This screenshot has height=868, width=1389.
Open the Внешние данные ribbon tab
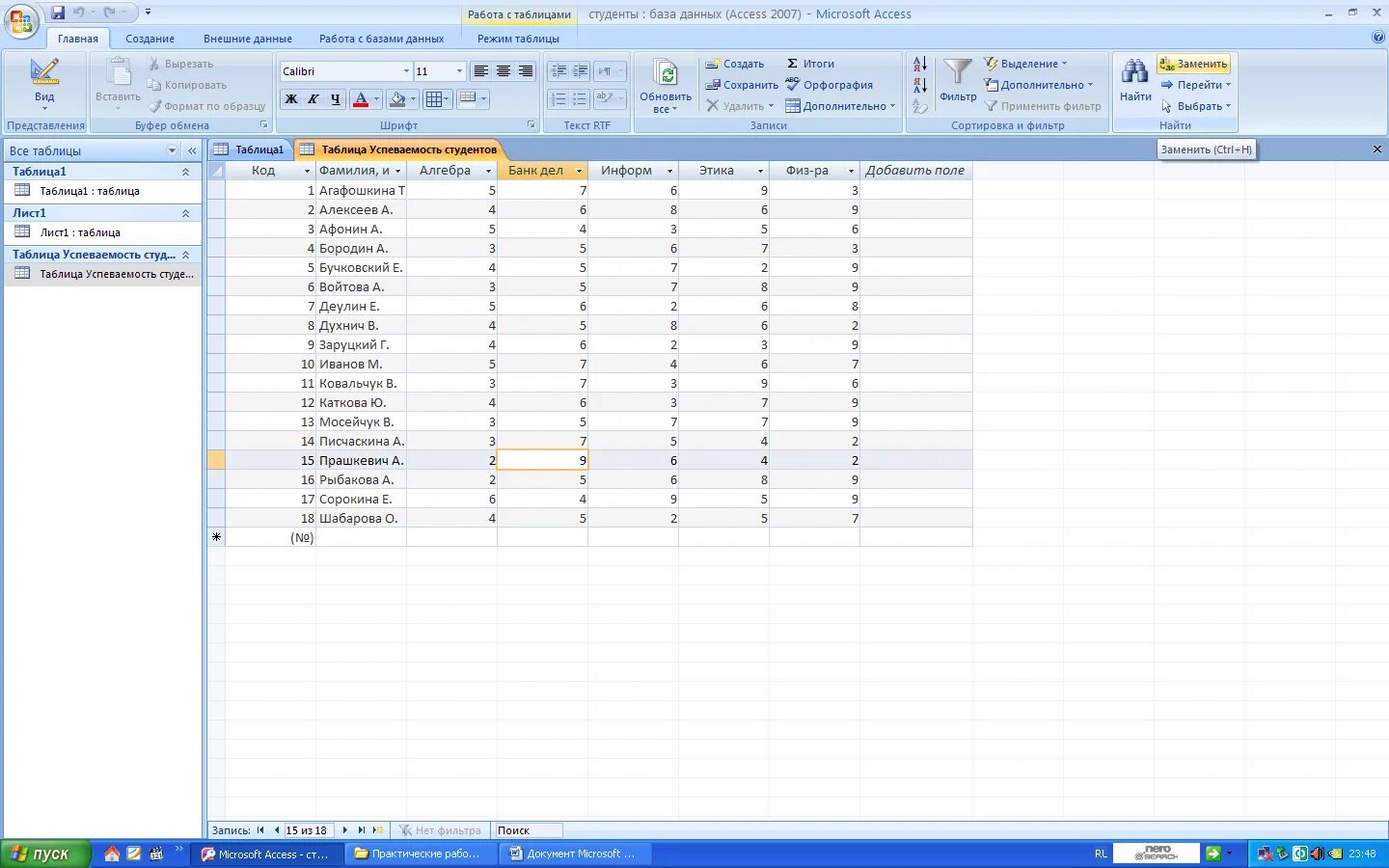point(247,39)
